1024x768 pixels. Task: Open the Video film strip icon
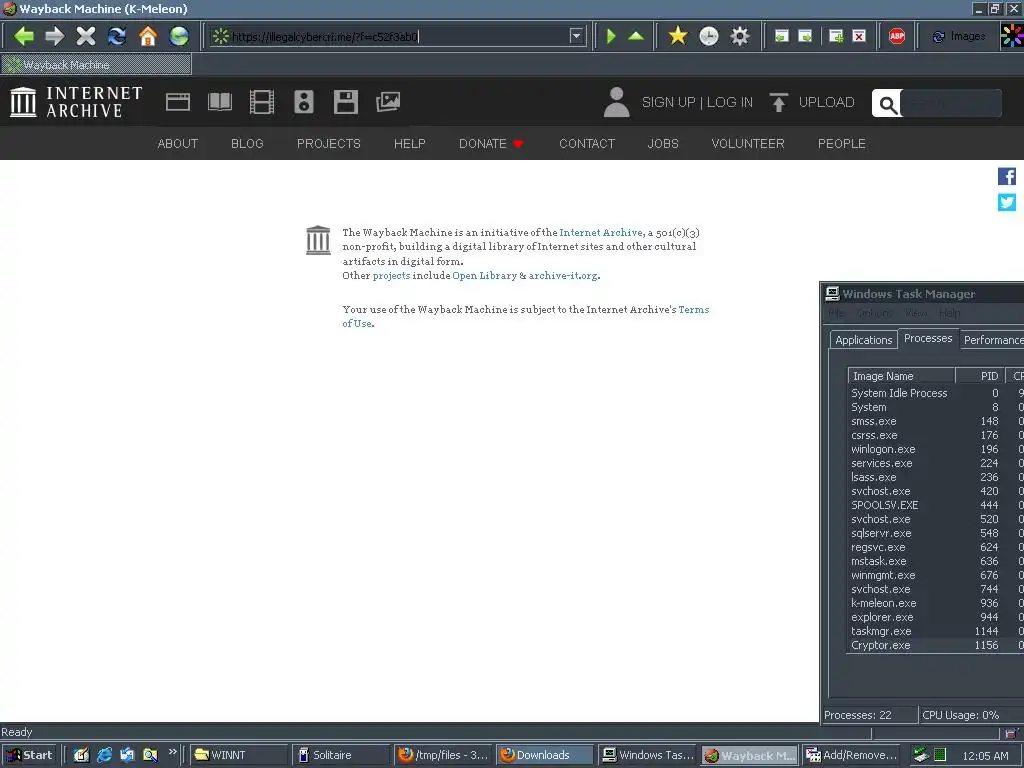tap(262, 102)
